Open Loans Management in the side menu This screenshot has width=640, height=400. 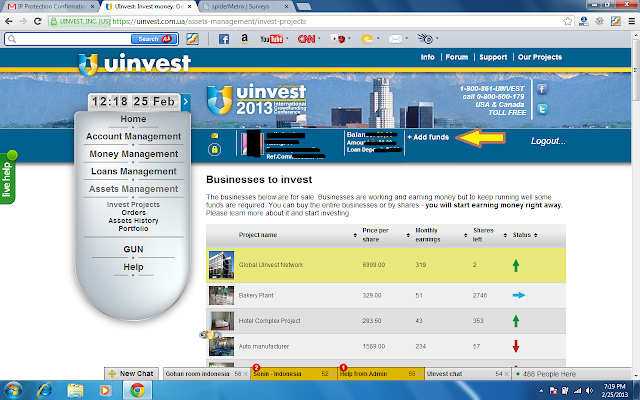point(133,171)
